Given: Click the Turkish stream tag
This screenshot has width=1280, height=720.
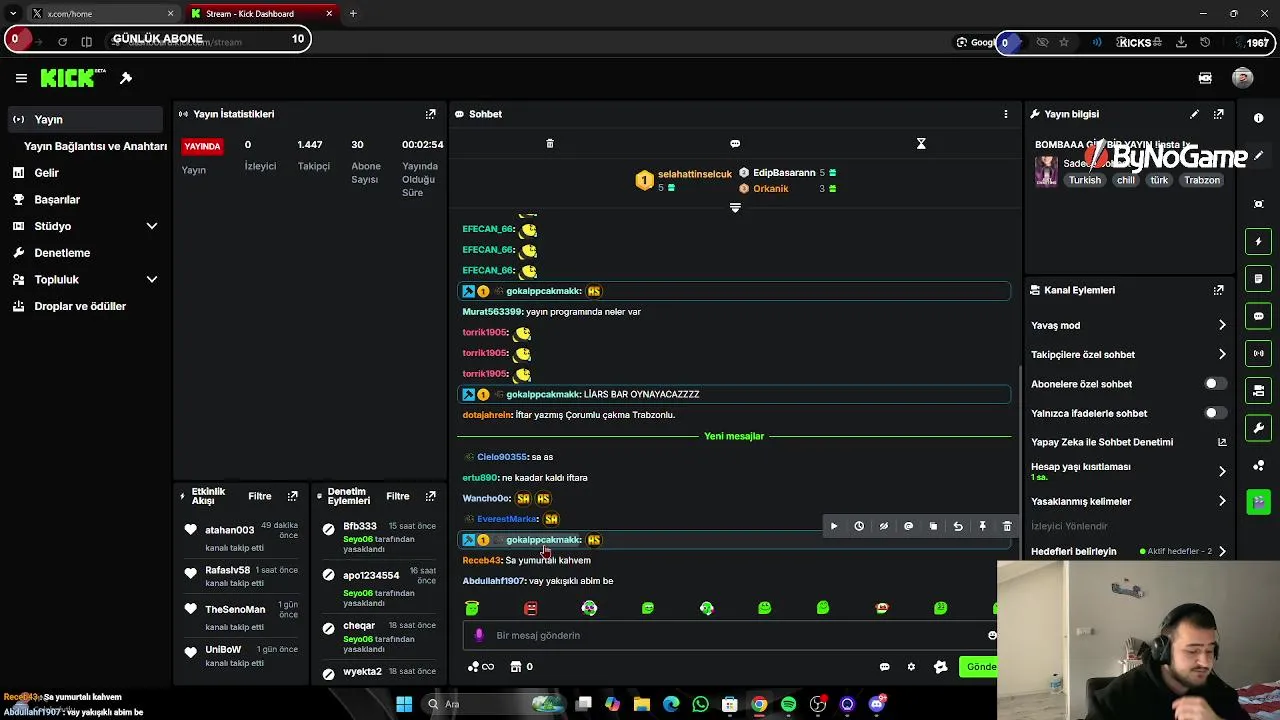Looking at the screenshot, I should coord(1084,180).
